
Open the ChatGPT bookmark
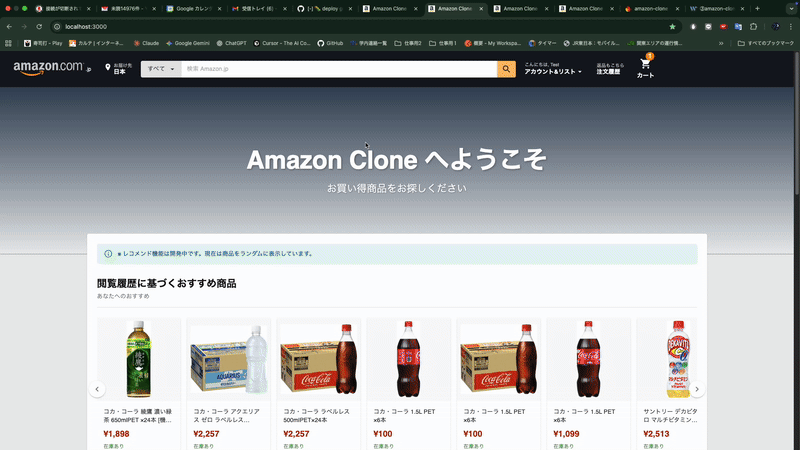click(232, 43)
